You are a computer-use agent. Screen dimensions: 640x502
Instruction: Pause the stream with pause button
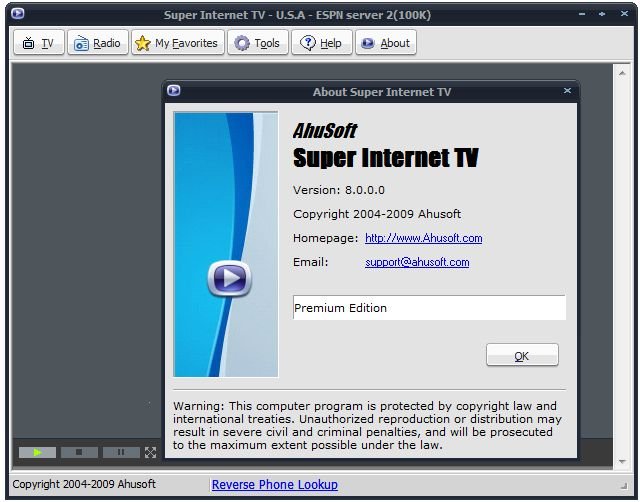point(121,452)
